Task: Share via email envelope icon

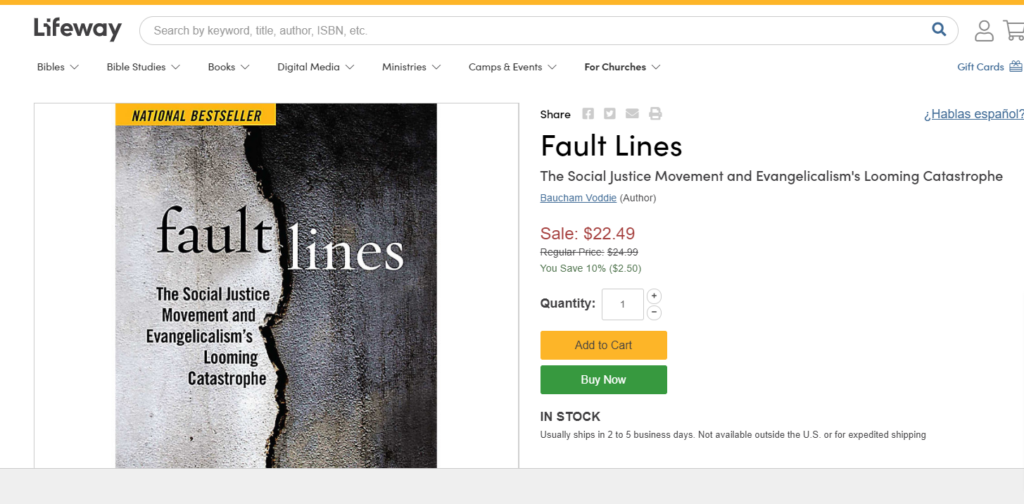Action: 632,114
